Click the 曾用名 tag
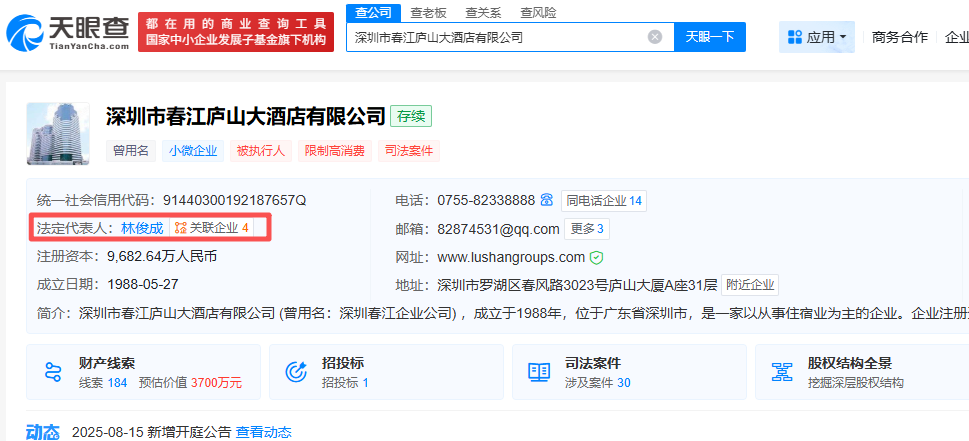969x441 pixels. click(x=131, y=151)
